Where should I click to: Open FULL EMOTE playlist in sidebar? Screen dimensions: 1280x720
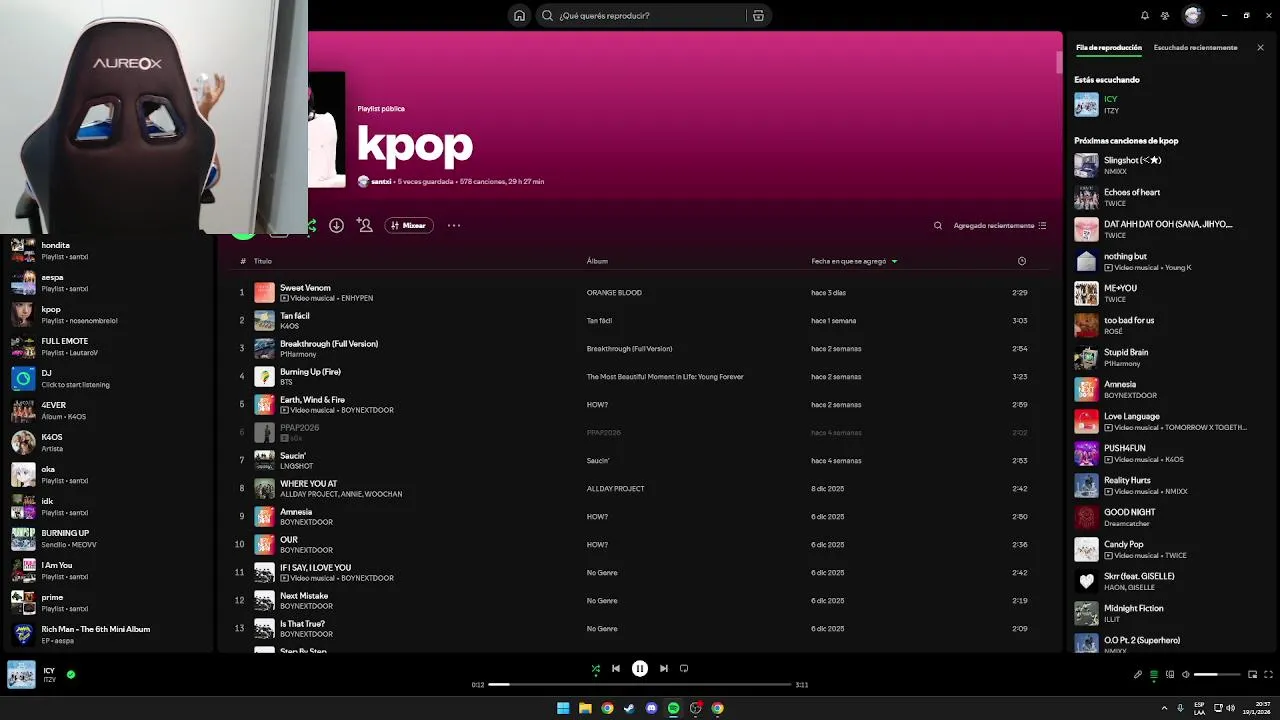coord(107,346)
